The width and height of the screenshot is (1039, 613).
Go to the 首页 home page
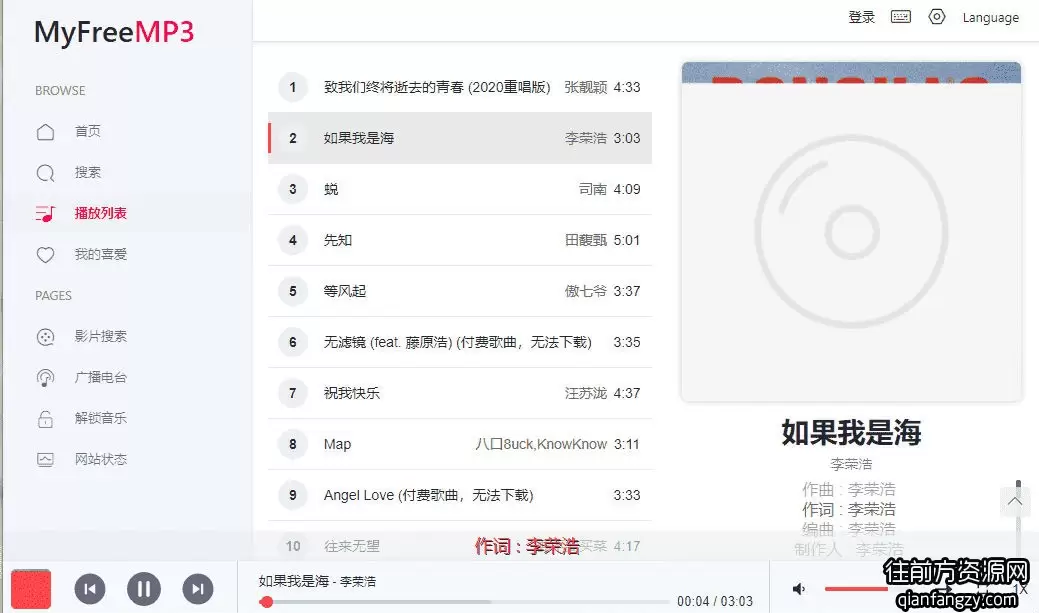tap(88, 131)
